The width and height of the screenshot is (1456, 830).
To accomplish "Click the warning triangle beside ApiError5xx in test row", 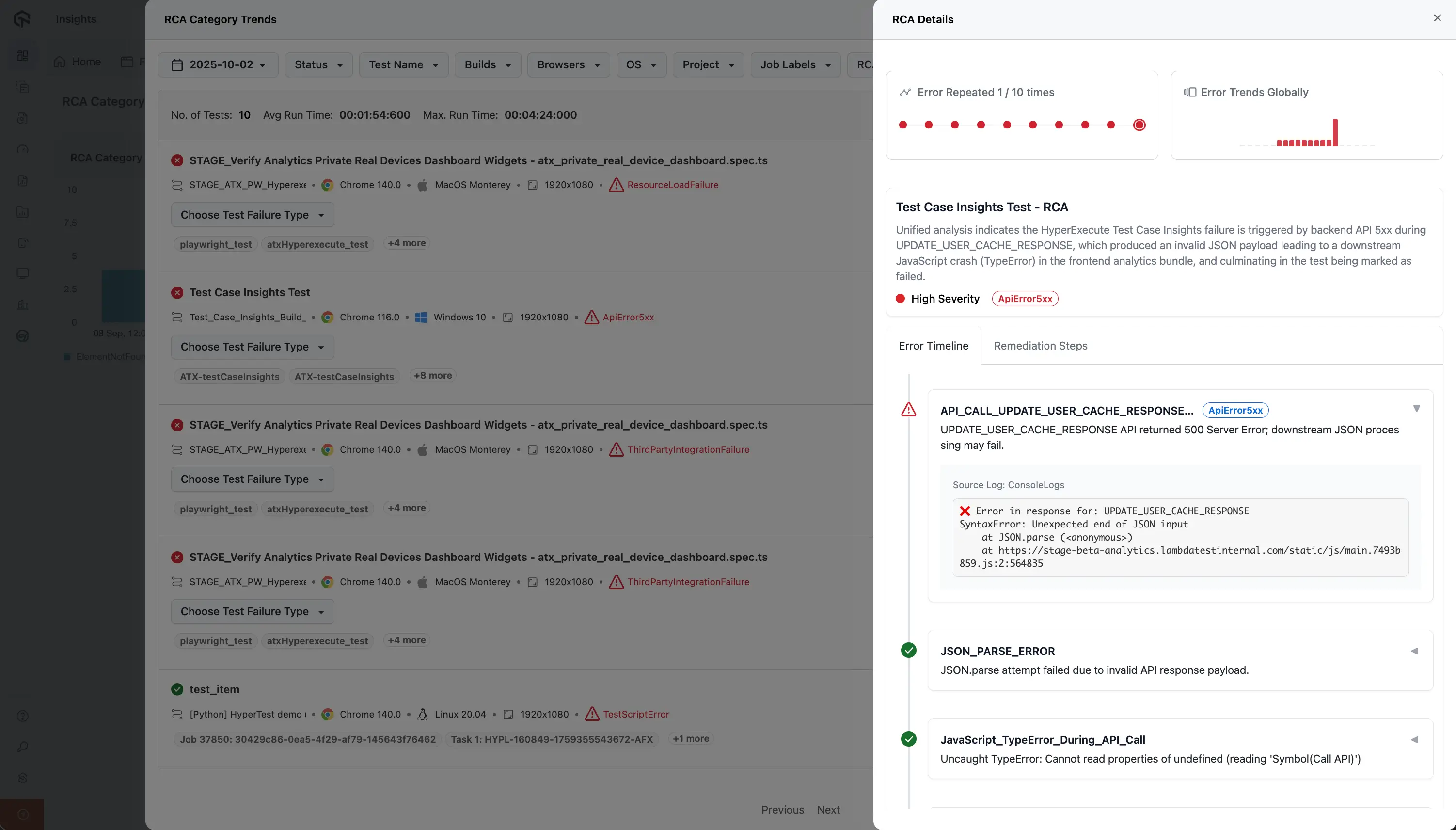I will pyautogui.click(x=591, y=317).
